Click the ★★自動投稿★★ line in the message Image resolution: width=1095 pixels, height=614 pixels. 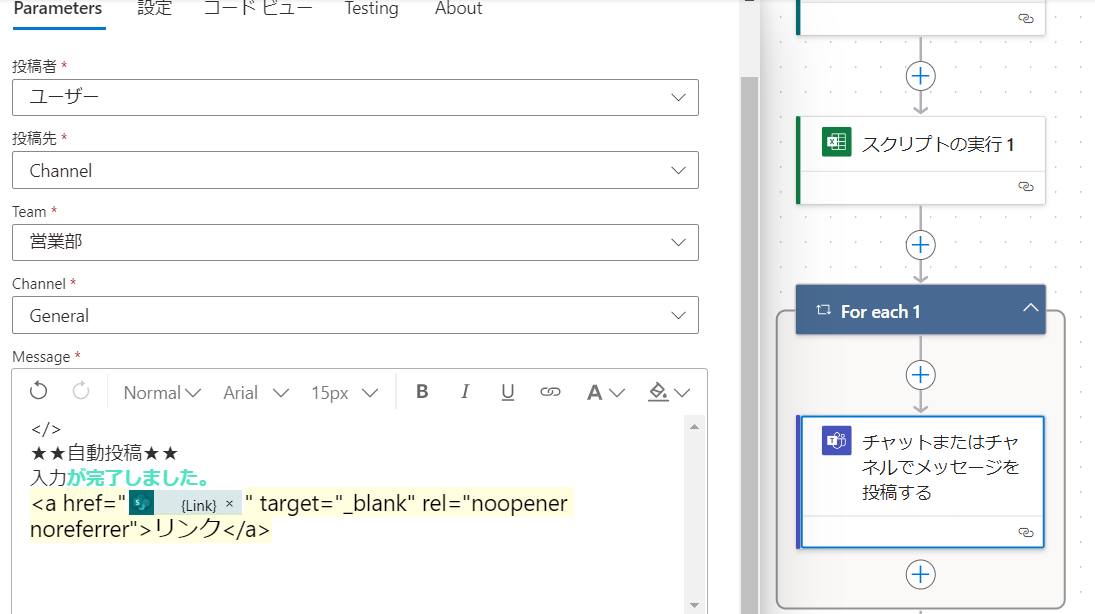point(105,453)
